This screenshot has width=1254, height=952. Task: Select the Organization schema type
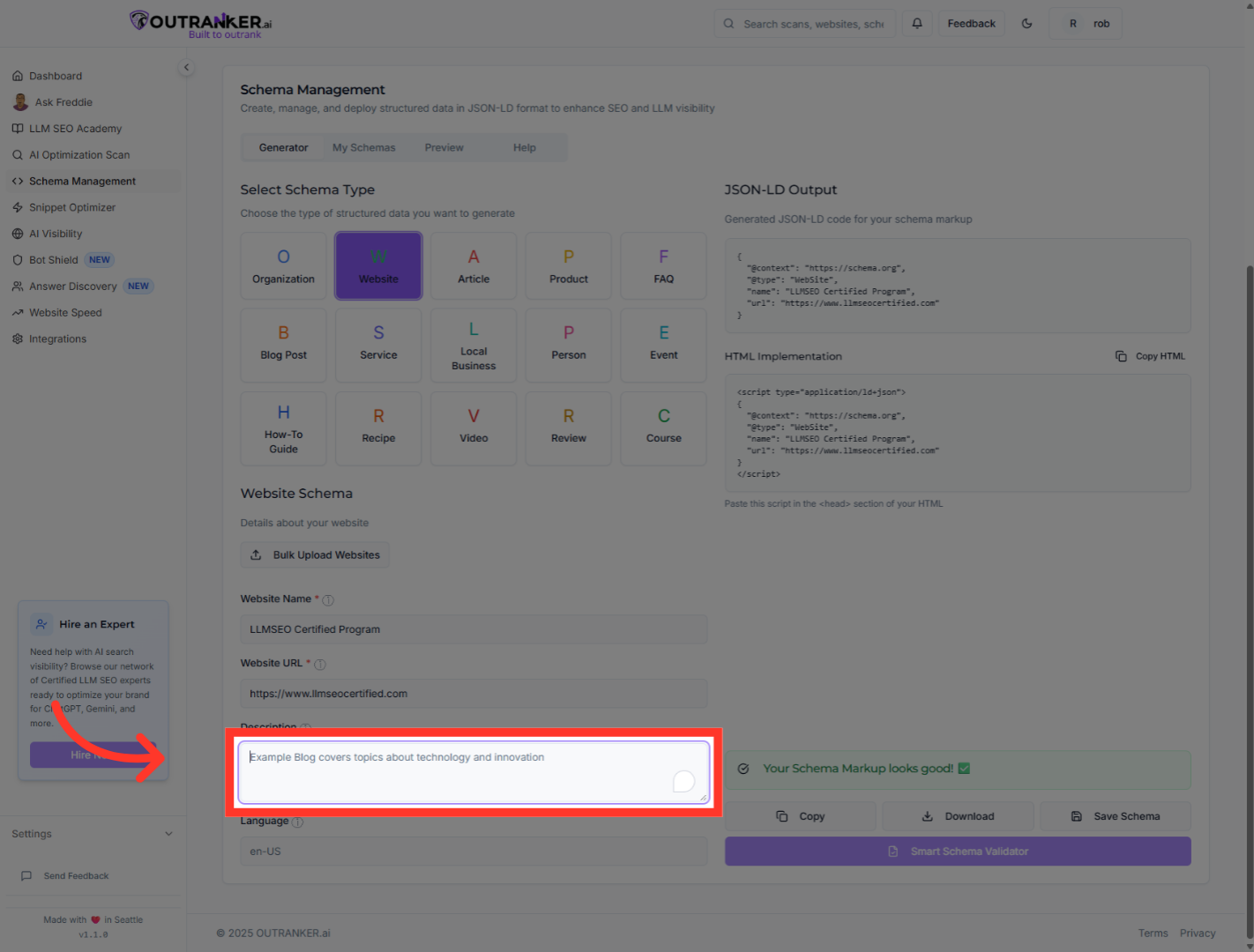(283, 265)
